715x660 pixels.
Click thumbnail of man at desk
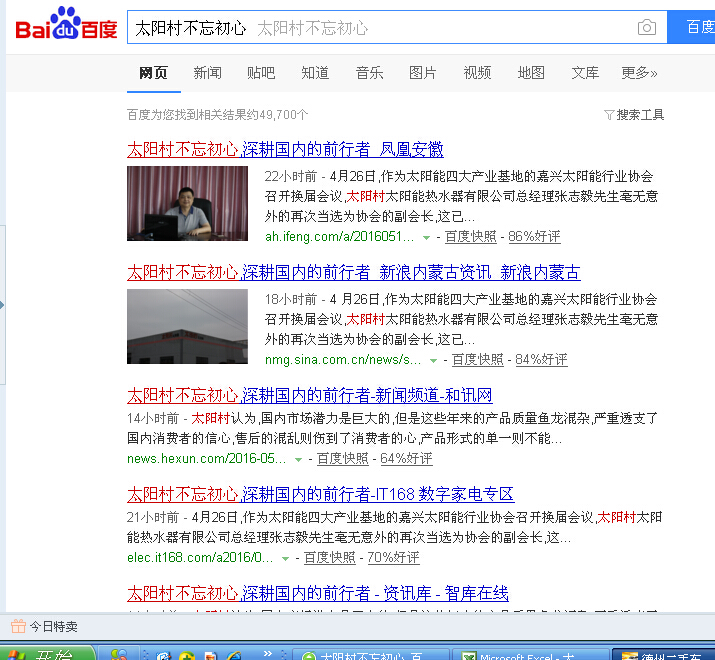click(x=187, y=203)
